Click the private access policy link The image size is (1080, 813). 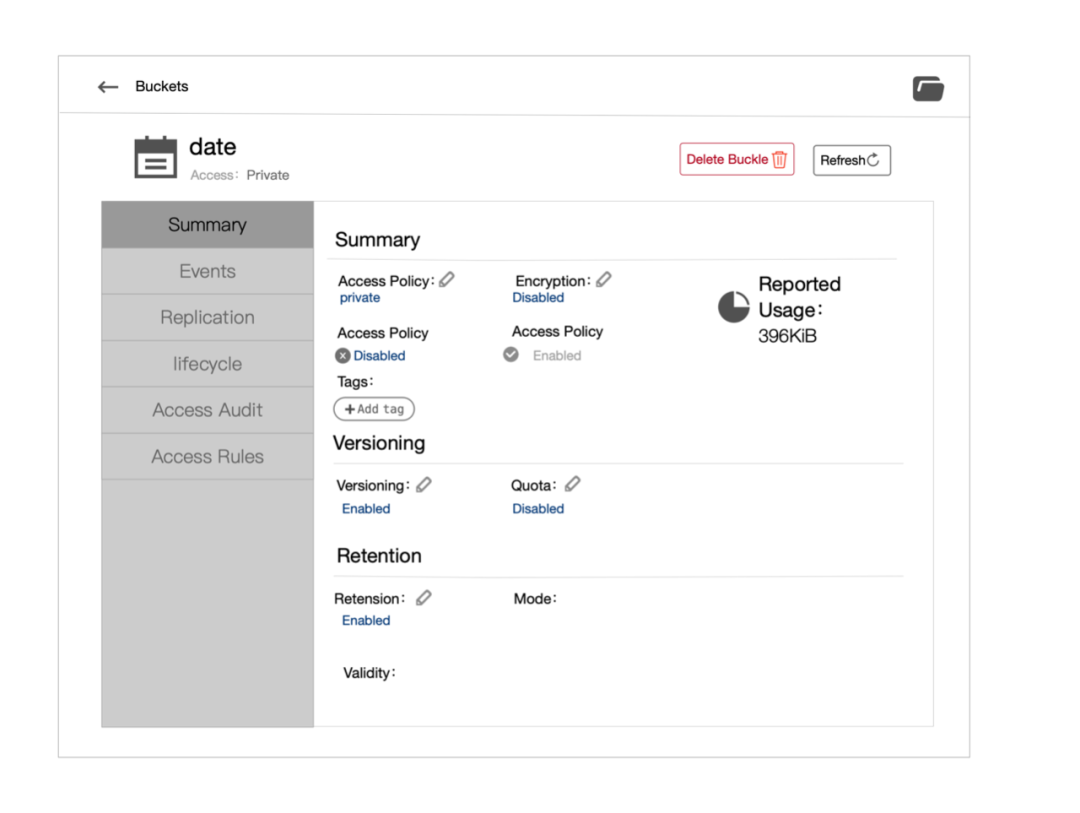360,298
